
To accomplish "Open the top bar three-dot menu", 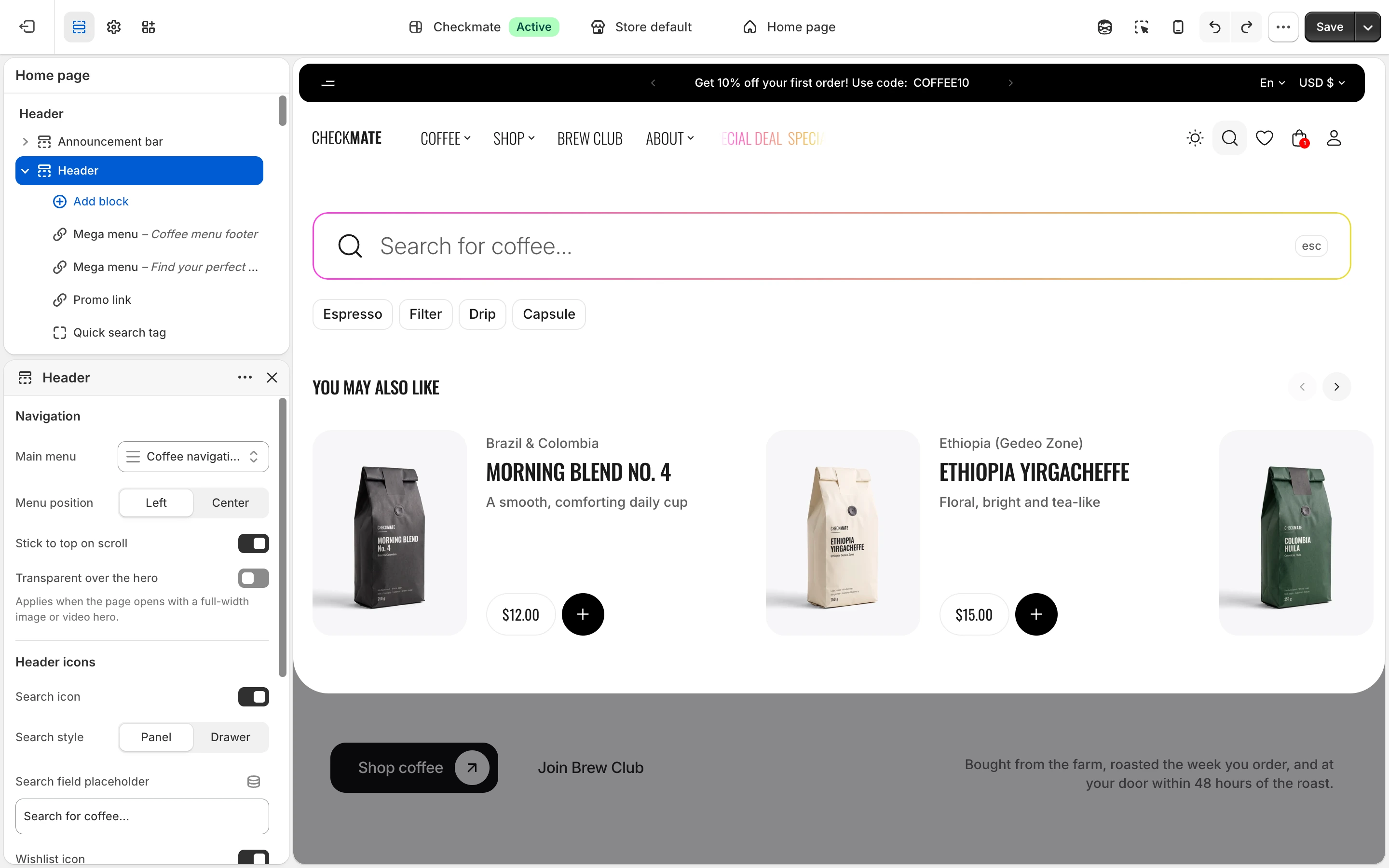I will click(1283, 27).
